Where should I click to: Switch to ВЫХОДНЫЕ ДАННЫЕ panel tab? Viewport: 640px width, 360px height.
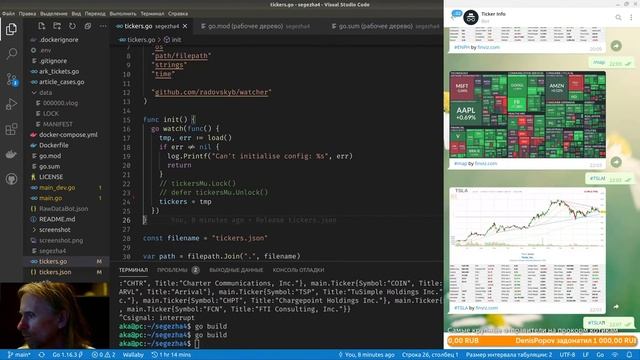pos(236,270)
